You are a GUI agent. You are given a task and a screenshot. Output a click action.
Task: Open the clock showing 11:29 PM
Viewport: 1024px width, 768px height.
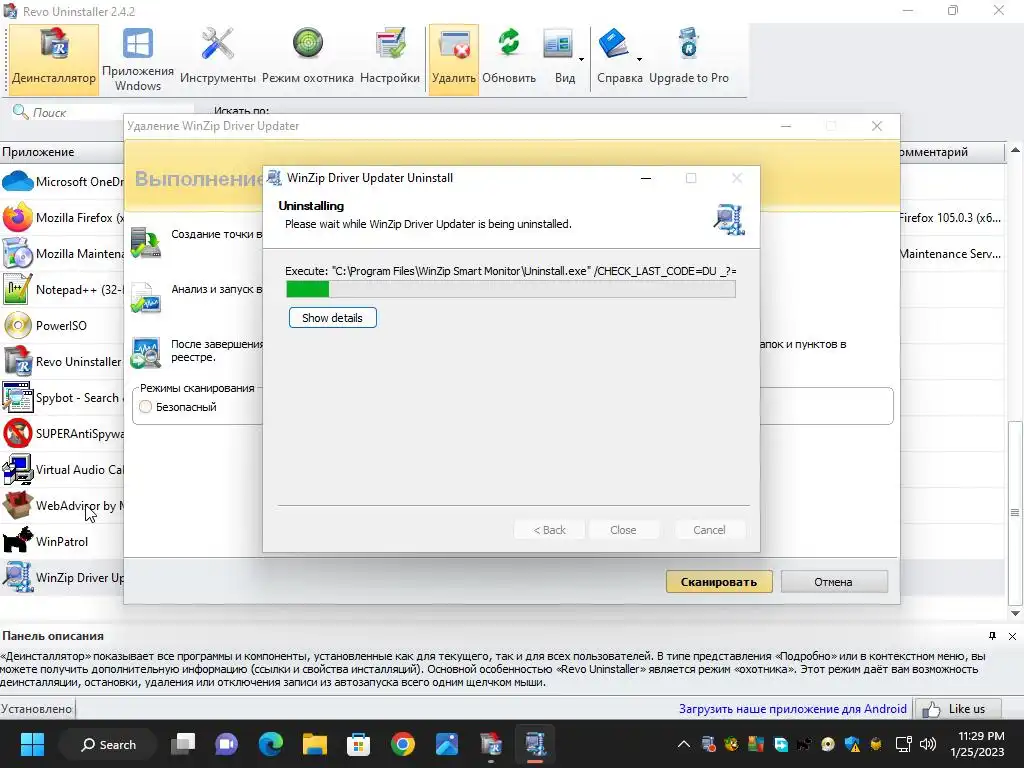click(x=978, y=744)
